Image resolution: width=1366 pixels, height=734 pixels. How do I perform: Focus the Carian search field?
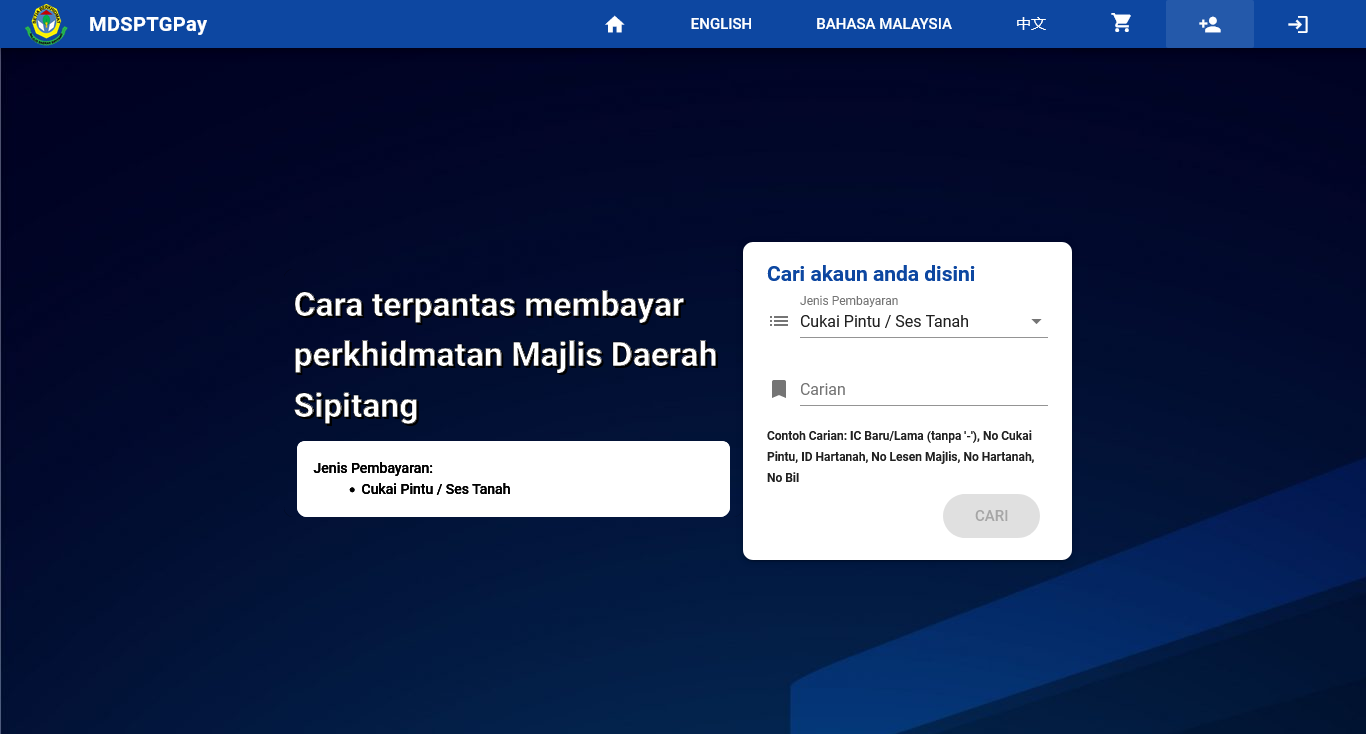(x=923, y=389)
